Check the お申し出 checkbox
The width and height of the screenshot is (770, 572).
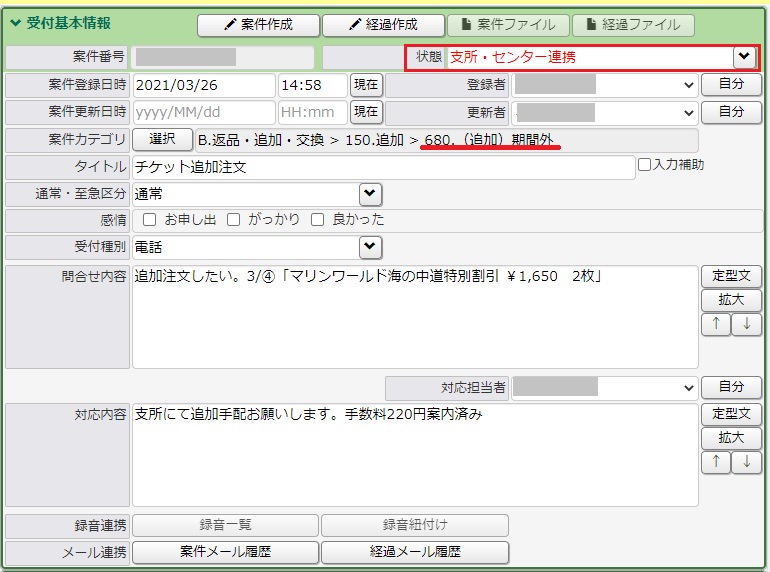click(149, 219)
